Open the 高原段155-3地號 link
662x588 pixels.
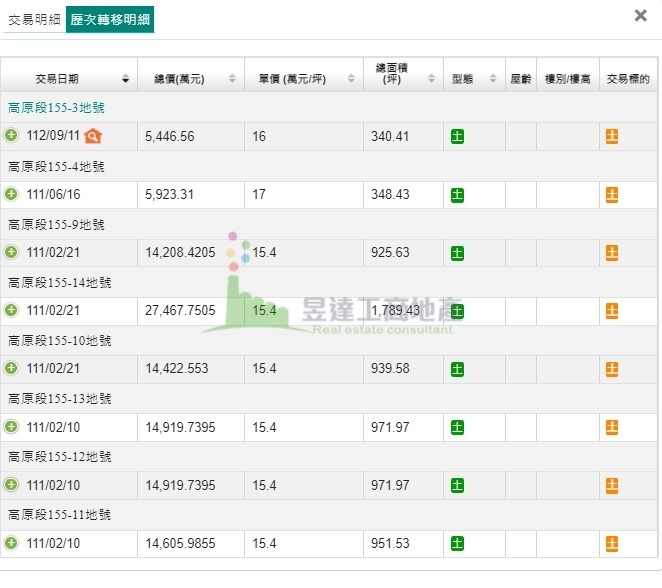tap(56, 108)
